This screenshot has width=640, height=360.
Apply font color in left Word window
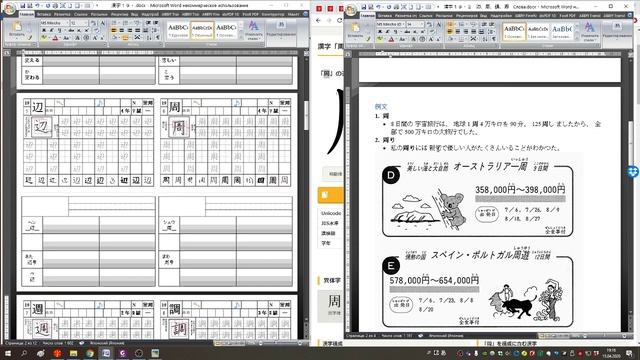[56, 38]
